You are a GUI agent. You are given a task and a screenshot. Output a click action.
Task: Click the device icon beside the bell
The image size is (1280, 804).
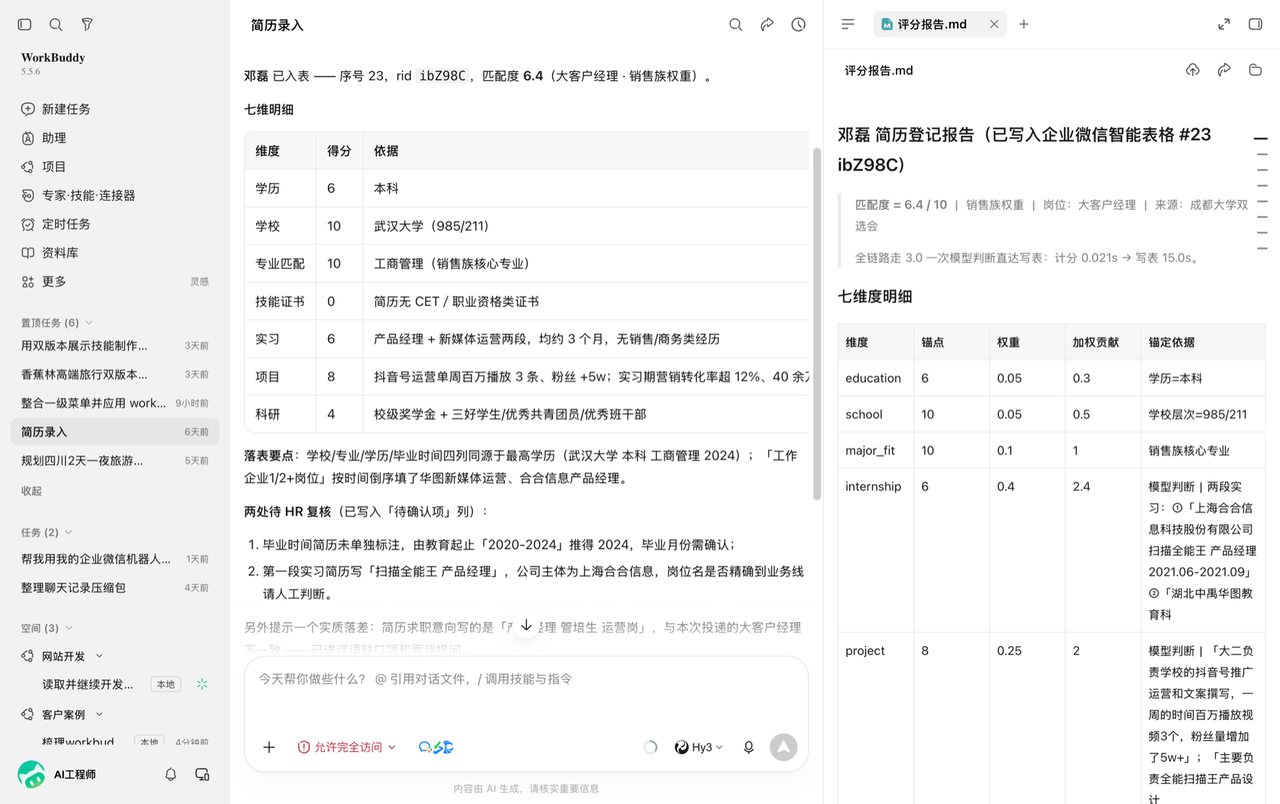[202, 774]
